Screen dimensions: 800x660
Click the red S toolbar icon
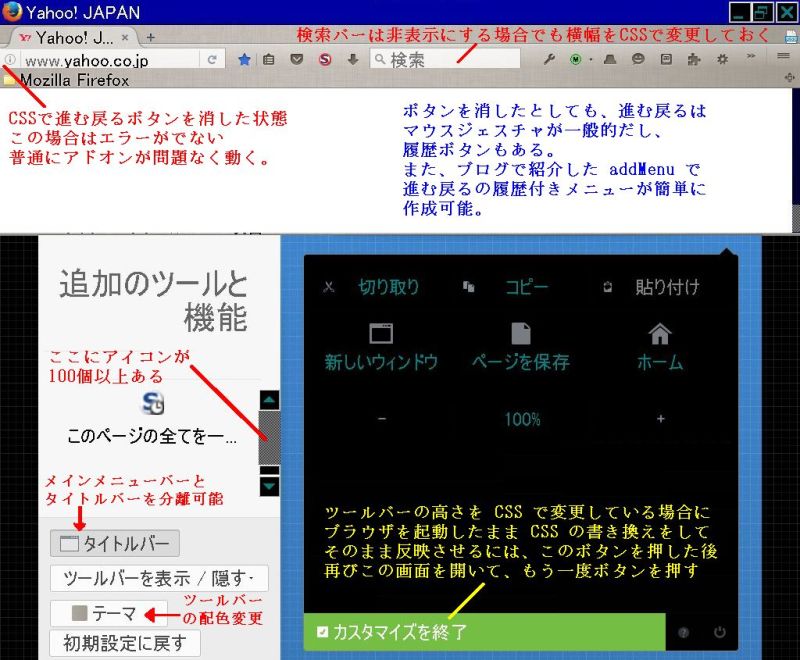point(324,60)
